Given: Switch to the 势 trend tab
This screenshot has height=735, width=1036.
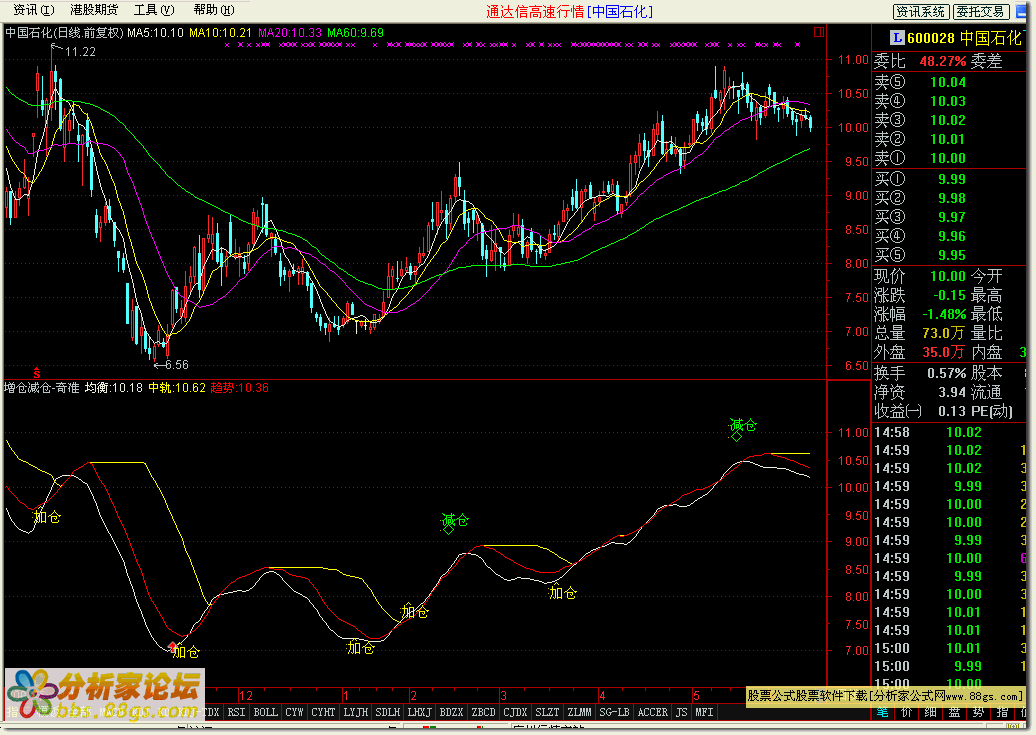Looking at the screenshot, I should pyautogui.click(x=978, y=712).
